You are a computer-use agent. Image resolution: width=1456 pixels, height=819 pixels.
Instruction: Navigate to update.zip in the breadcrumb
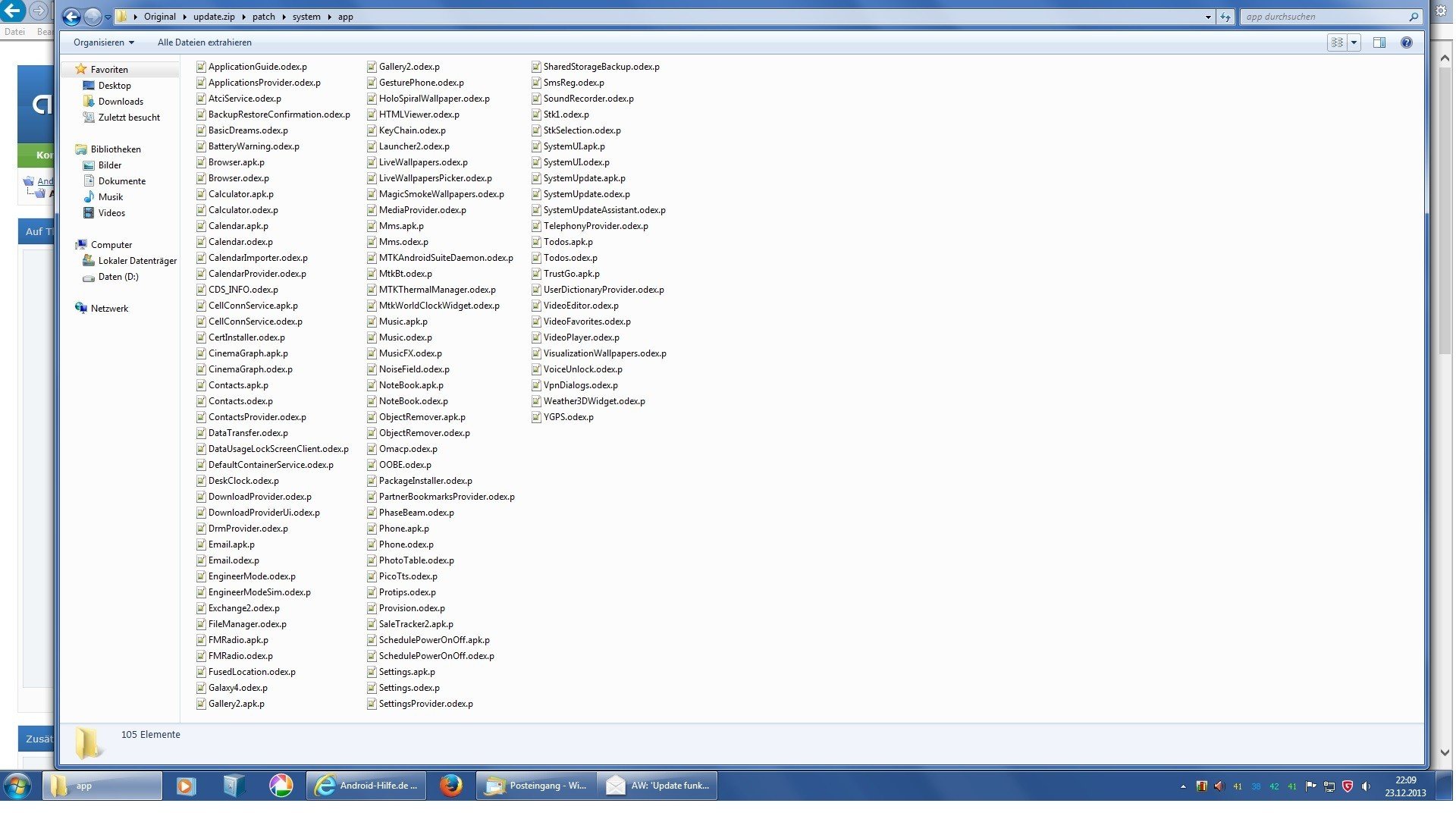coord(213,17)
